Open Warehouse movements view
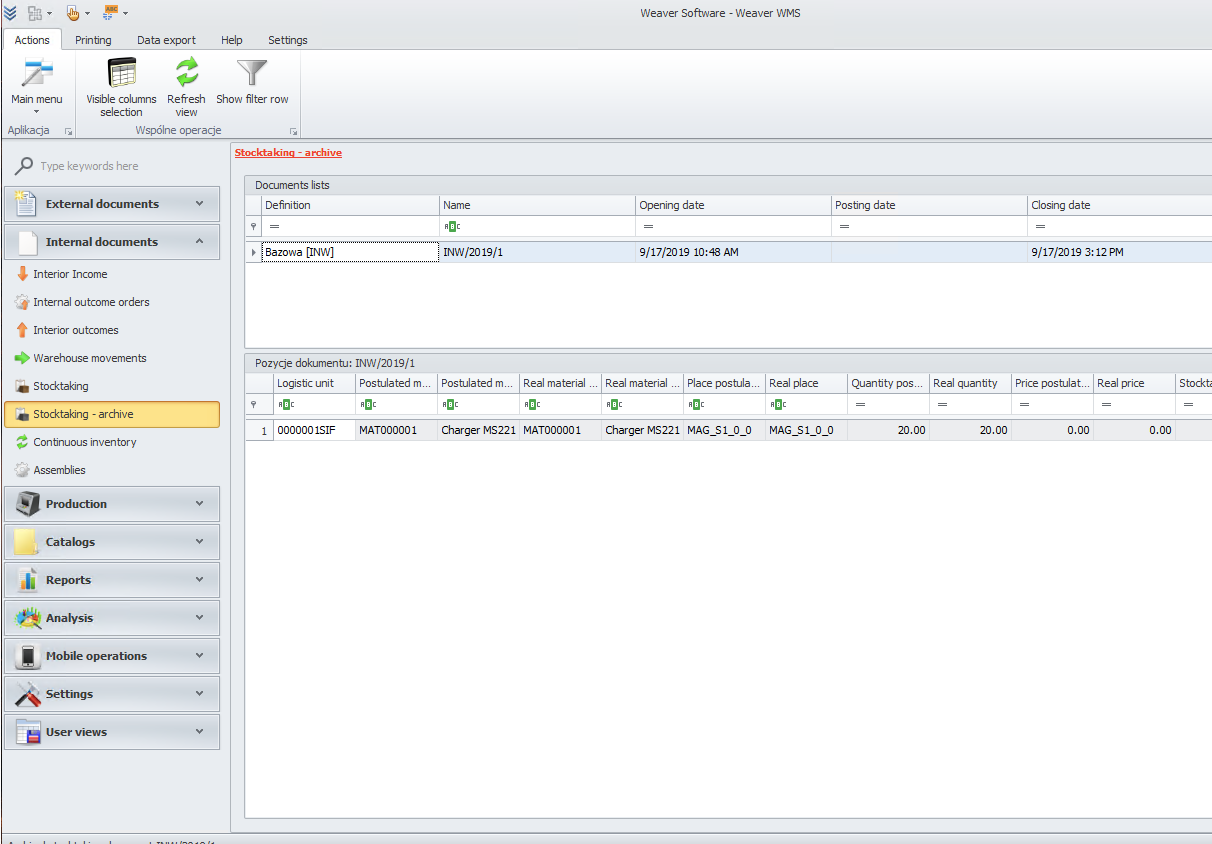Screen dimensions: 1212x844 (90, 358)
